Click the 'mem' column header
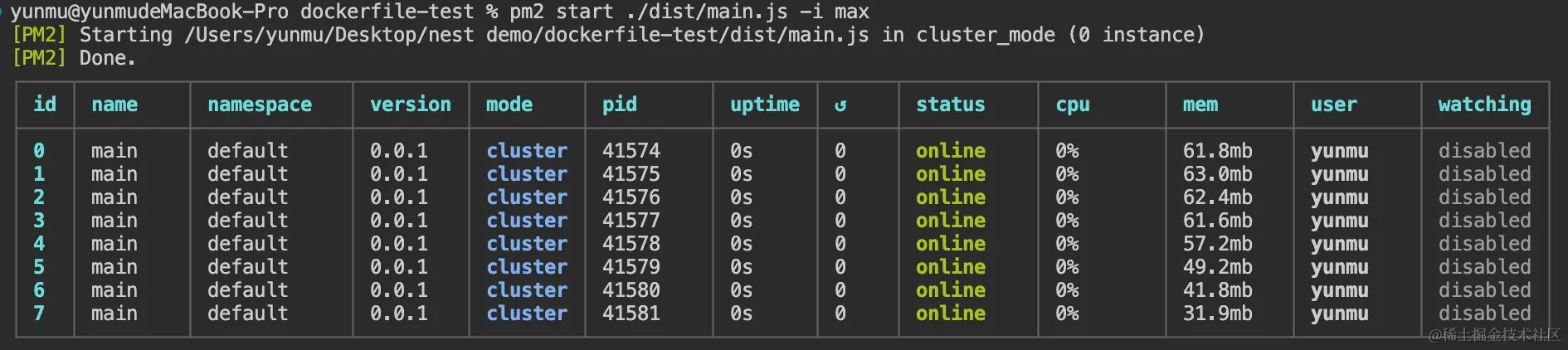This screenshot has height=350, width=1568. coord(1200,105)
